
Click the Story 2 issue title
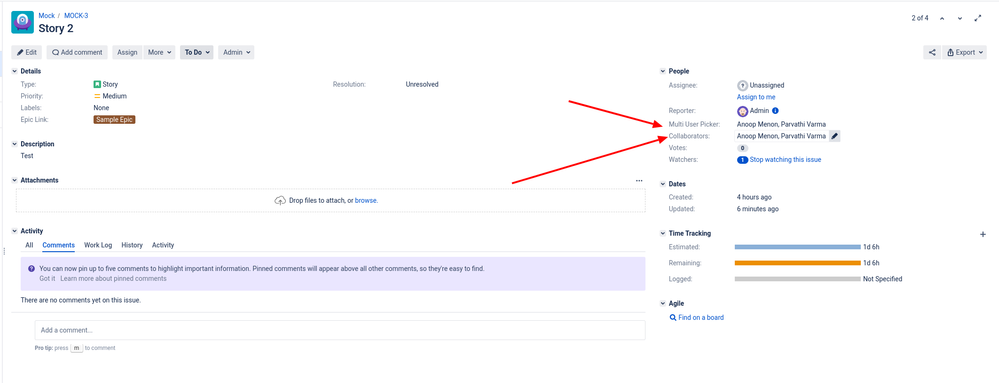point(56,29)
